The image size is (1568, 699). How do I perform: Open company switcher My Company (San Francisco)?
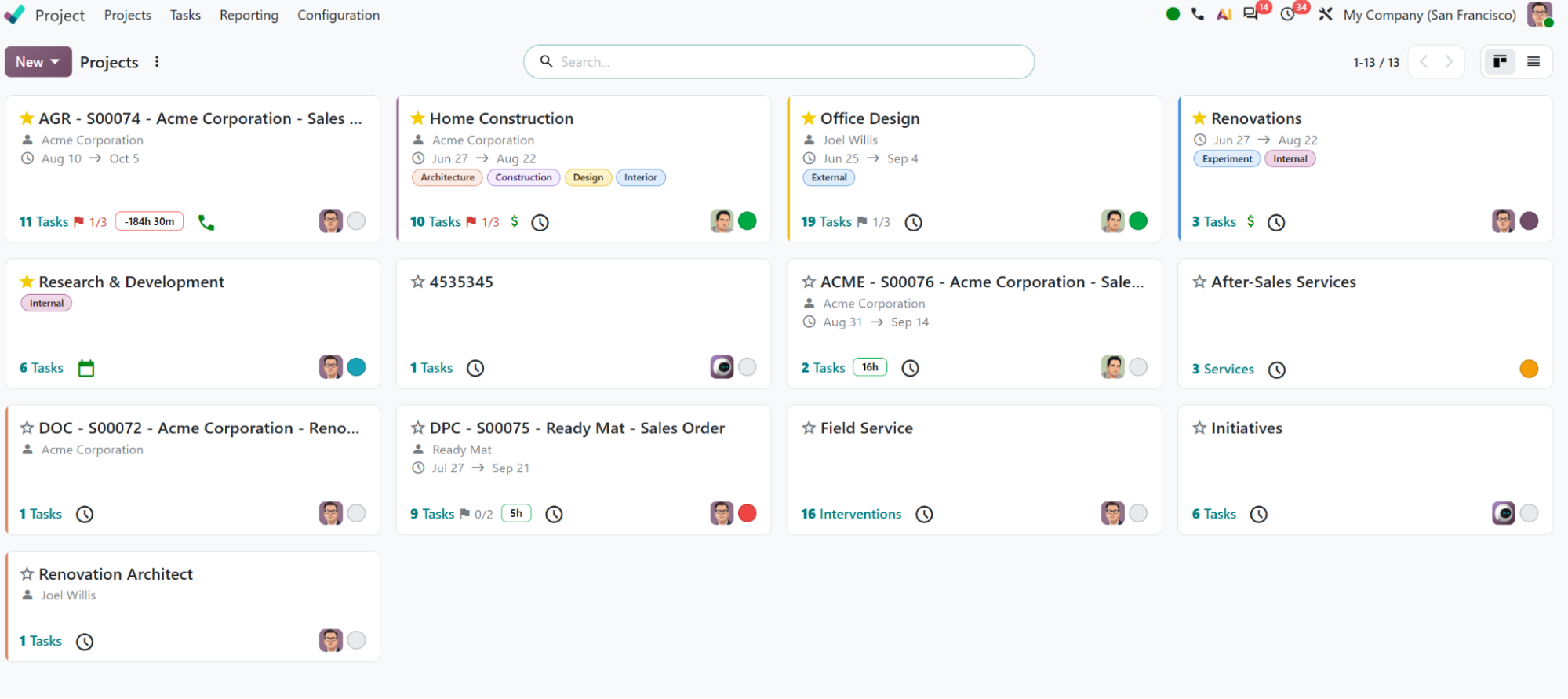point(1429,15)
